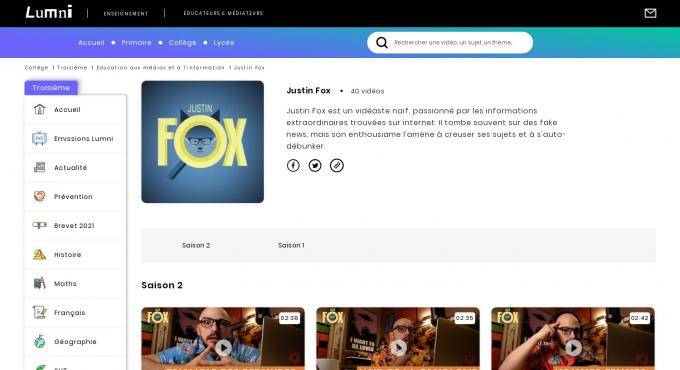680x370 pixels.
Task: Share on Facebook icon
Action: [293, 165]
